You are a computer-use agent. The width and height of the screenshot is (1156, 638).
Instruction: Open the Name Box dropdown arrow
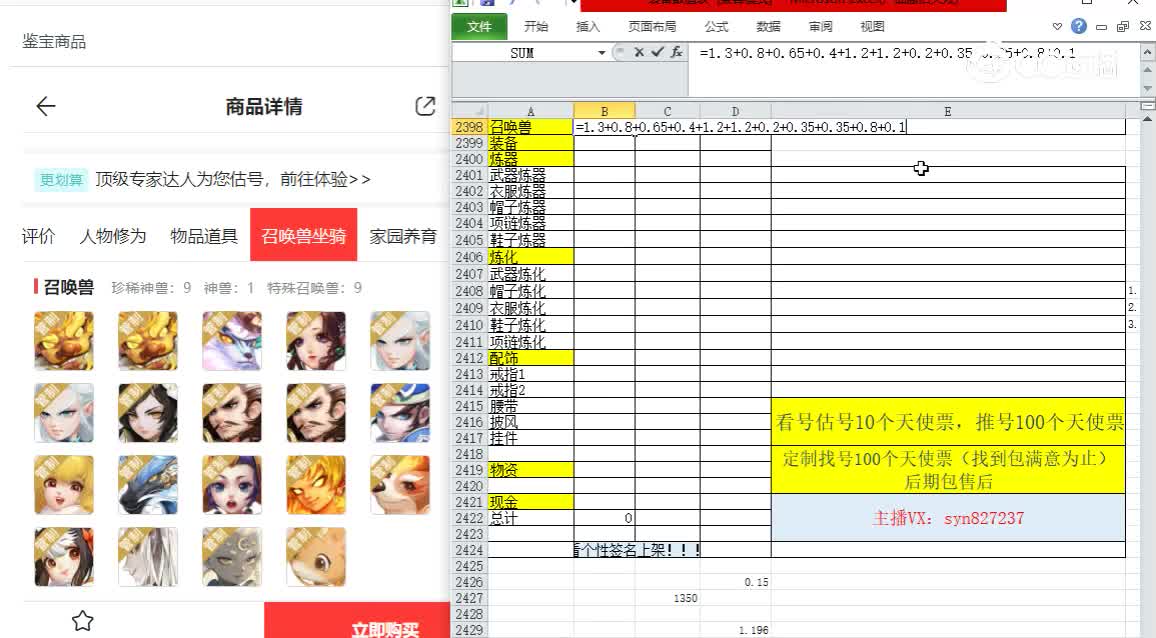(x=602, y=53)
